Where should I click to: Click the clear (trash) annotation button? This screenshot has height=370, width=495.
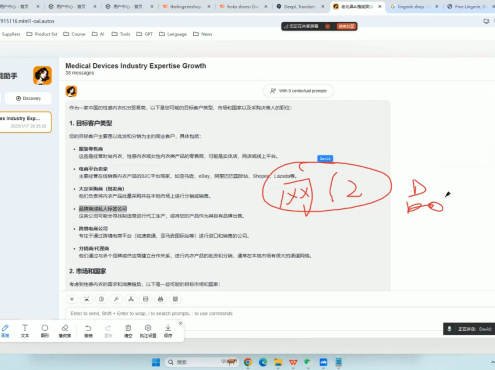[x=128, y=331]
